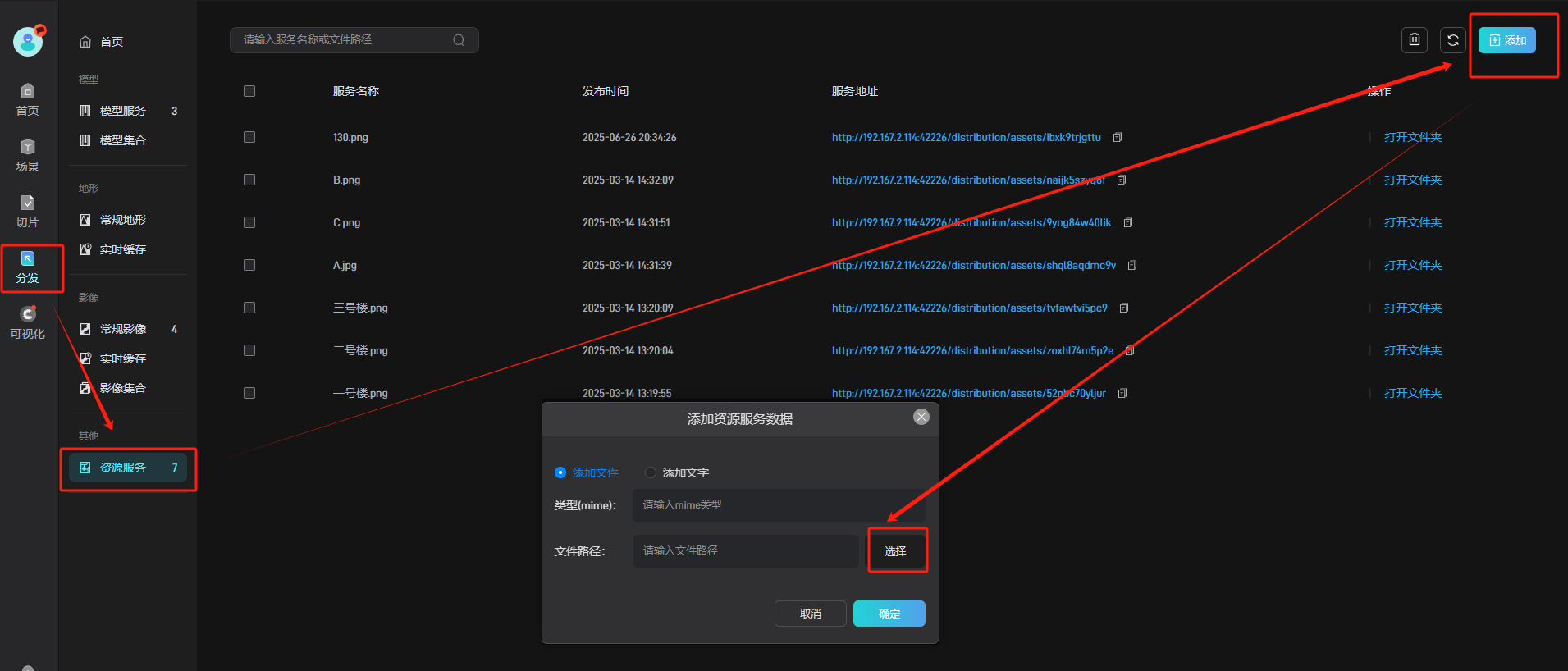The height and width of the screenshot is (671, 1568).
Task: Click the refresh icon button
Action: click(x=1453, y=40)
